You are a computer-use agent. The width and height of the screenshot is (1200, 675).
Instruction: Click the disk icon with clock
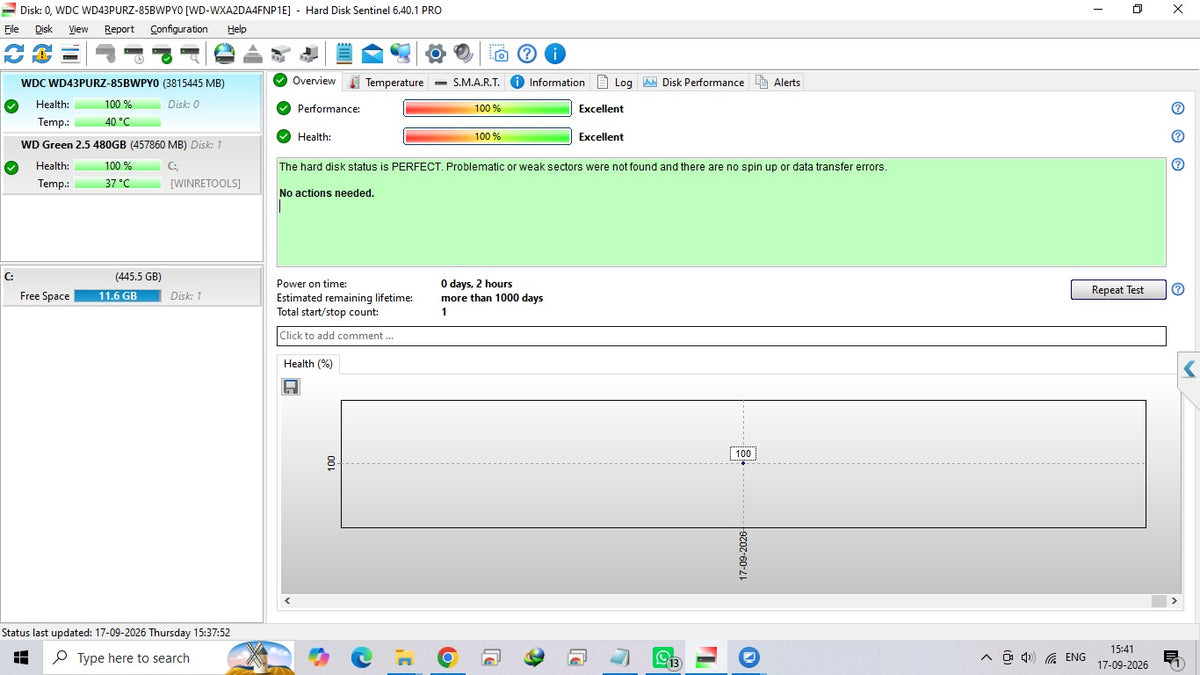[x=134, y=53]
